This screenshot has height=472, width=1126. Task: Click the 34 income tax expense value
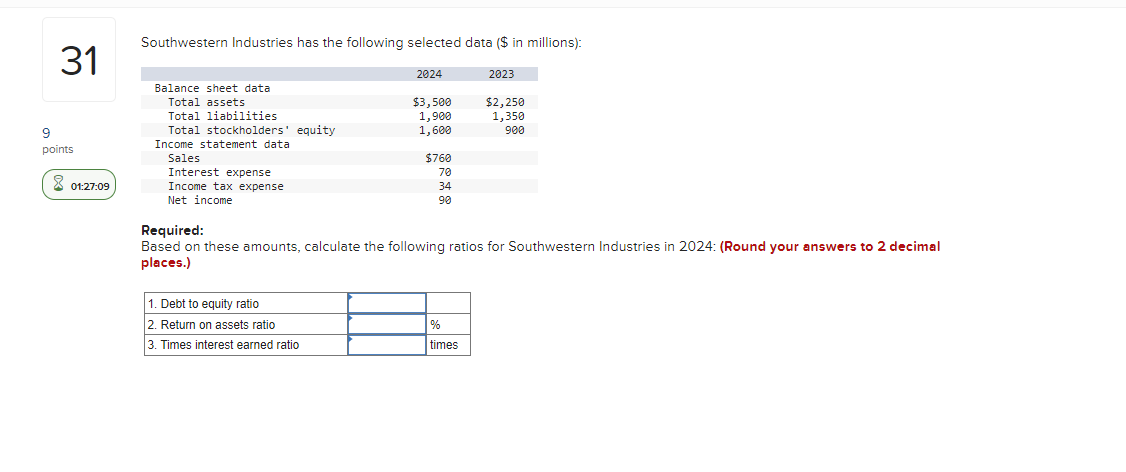[445, 186]
